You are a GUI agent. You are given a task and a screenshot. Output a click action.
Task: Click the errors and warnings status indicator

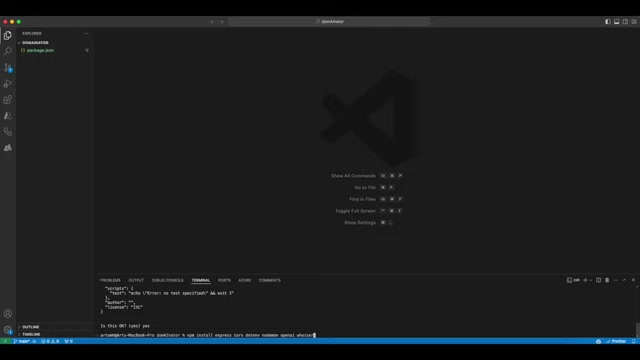coord(50,341)
